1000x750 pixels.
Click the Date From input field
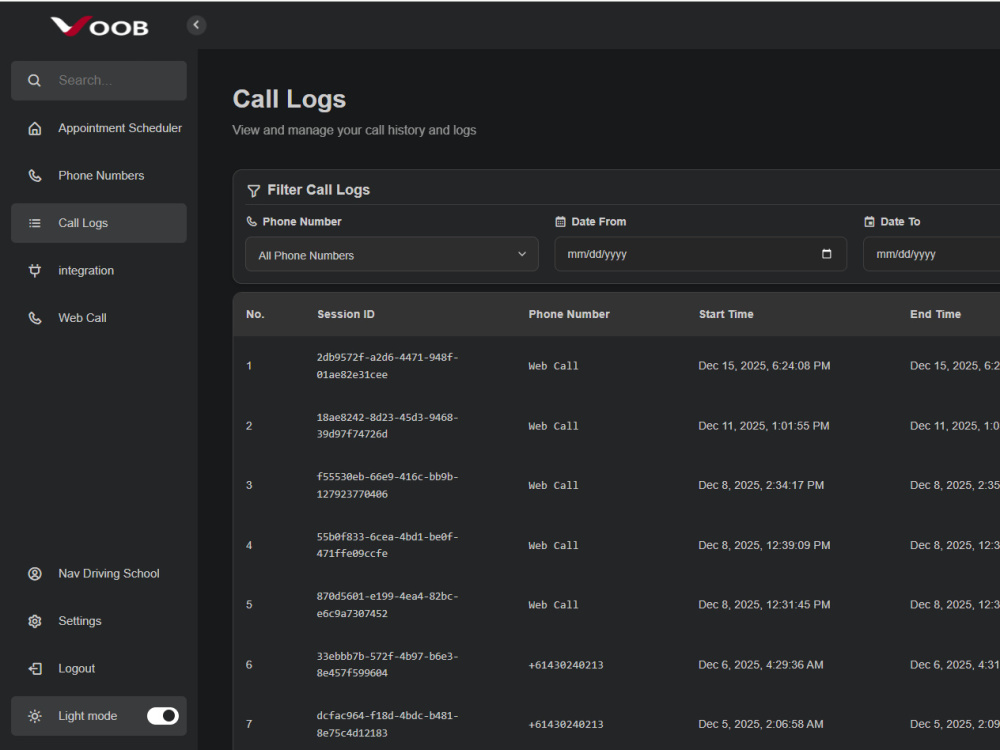[x=700, y=254]
